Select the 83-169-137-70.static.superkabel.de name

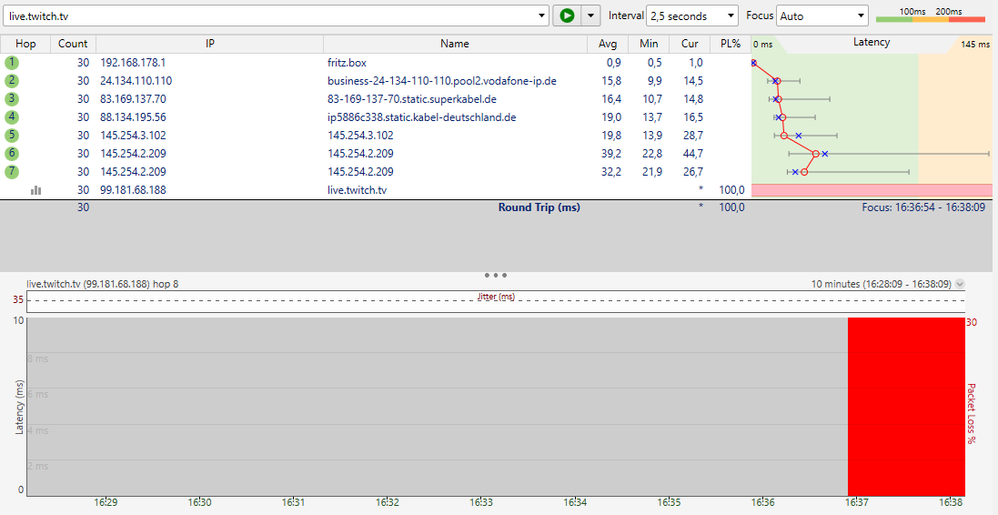point(412,99)
